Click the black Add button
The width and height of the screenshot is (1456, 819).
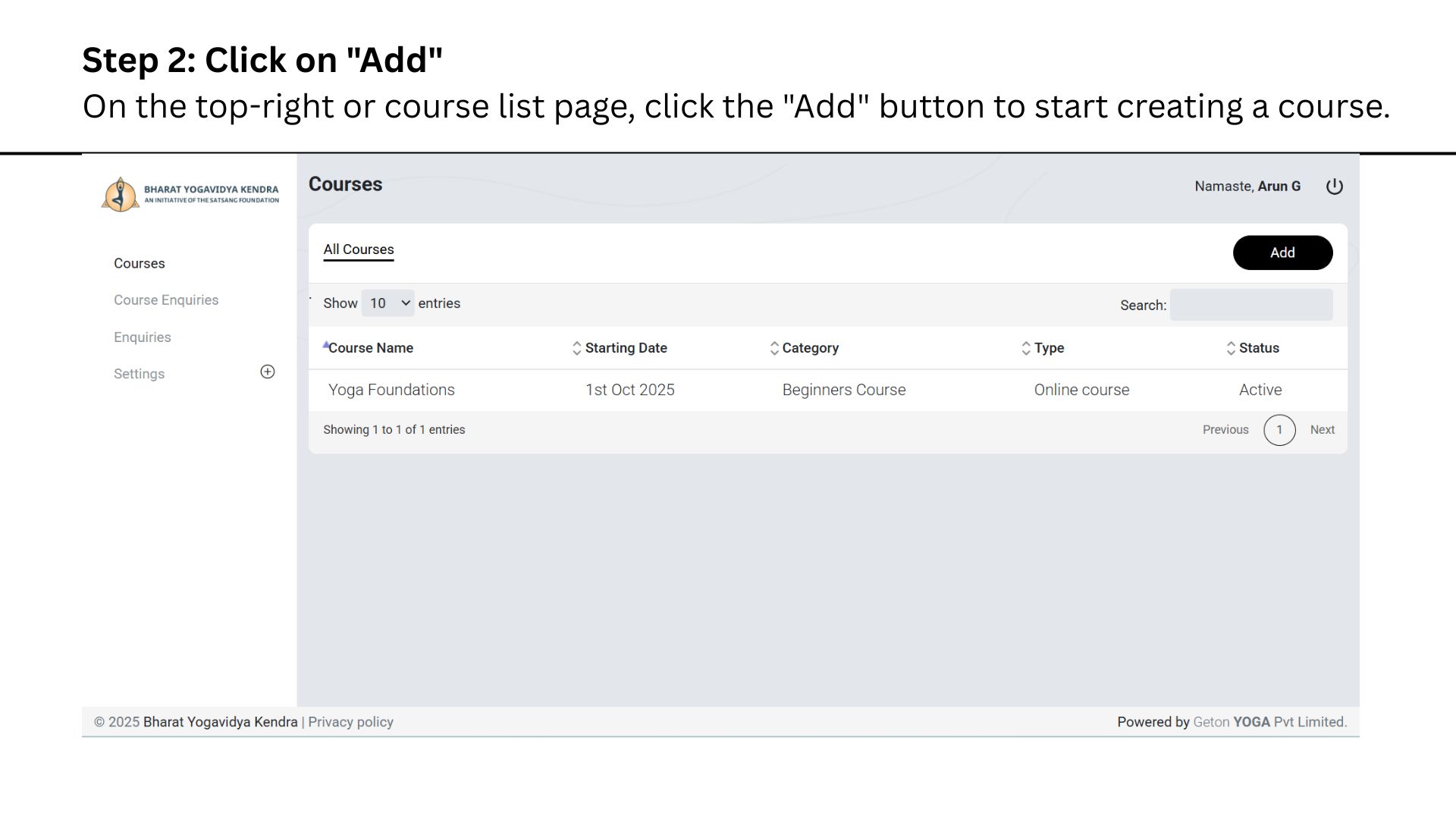[1282, 253]
